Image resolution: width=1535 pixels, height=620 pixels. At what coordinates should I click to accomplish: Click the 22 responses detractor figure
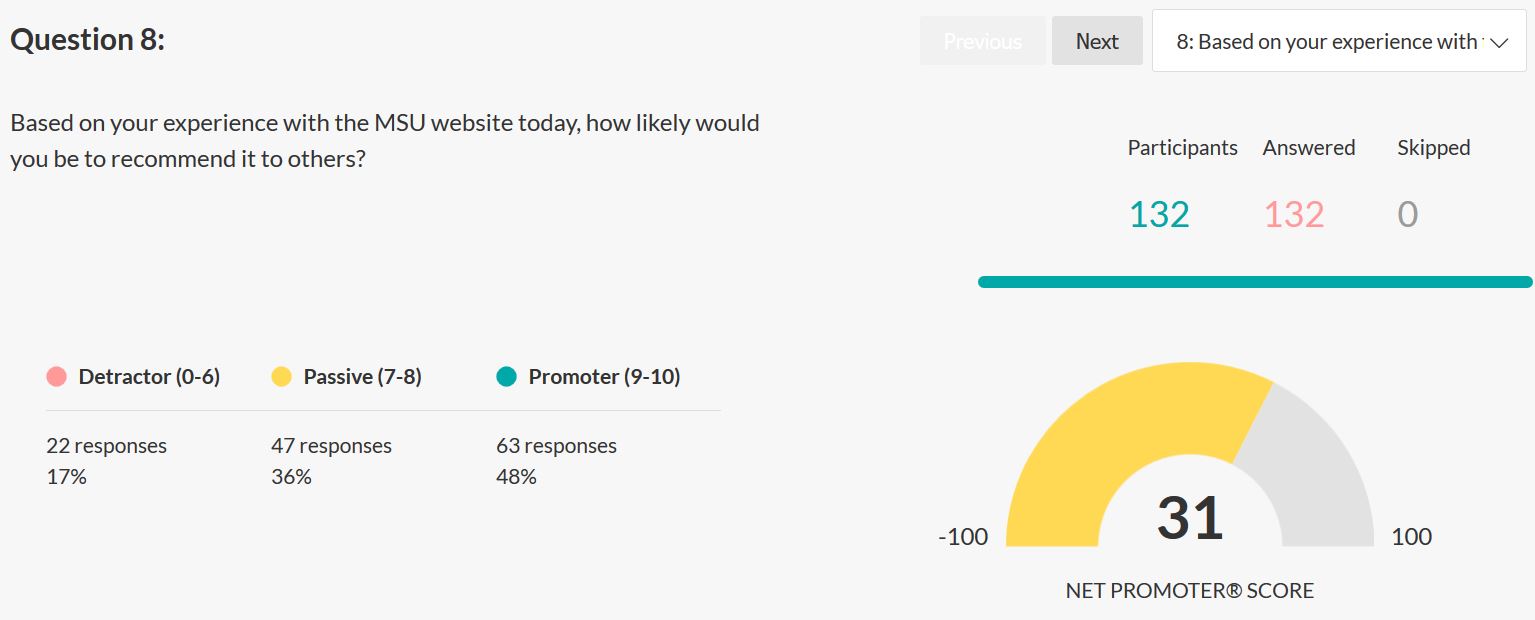(106, 446)
